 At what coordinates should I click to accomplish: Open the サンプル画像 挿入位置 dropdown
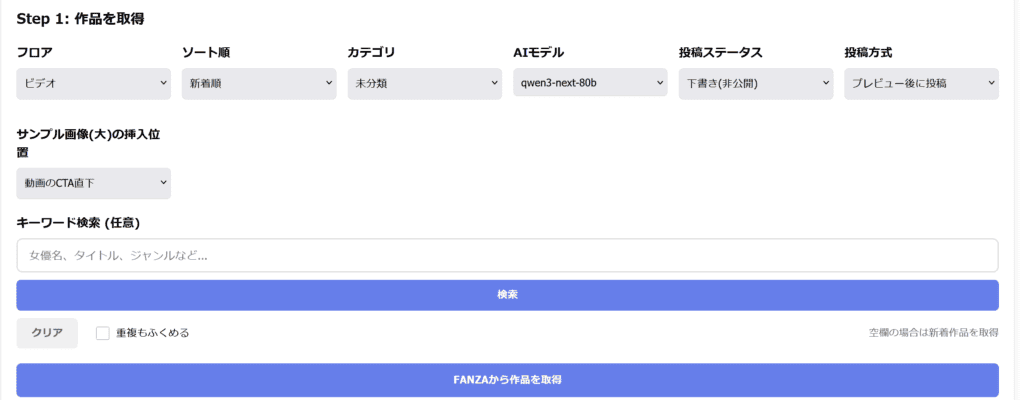(93, 183)
